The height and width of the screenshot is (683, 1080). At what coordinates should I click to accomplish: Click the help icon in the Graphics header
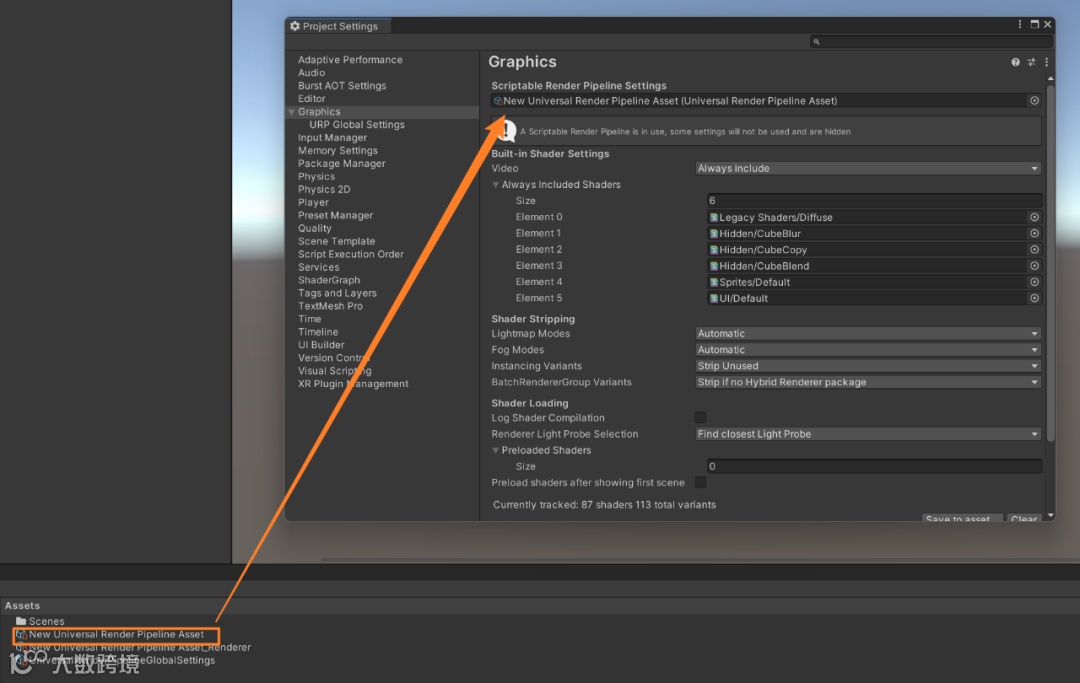[1015, 62]
